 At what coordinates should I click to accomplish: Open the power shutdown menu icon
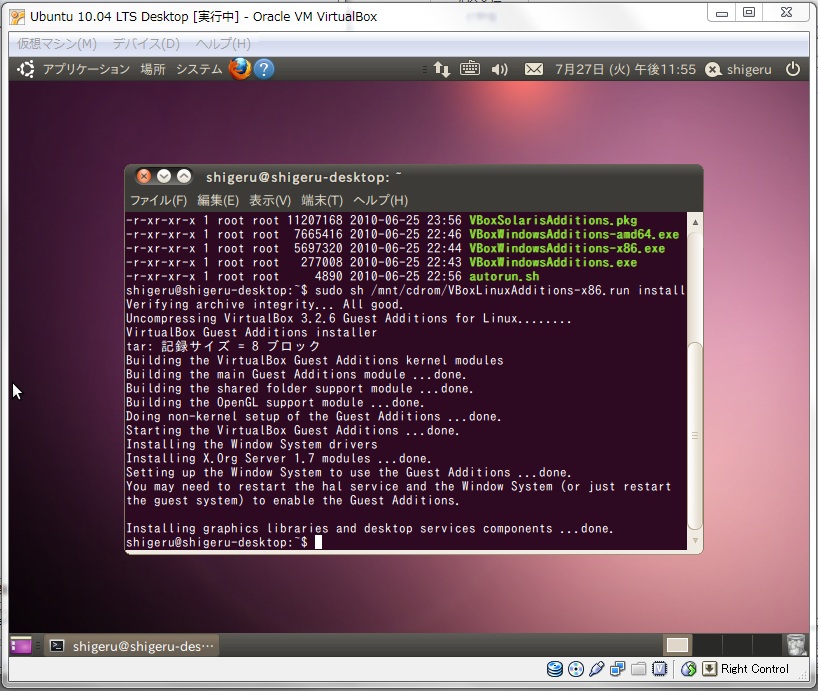tap(793, 69)
